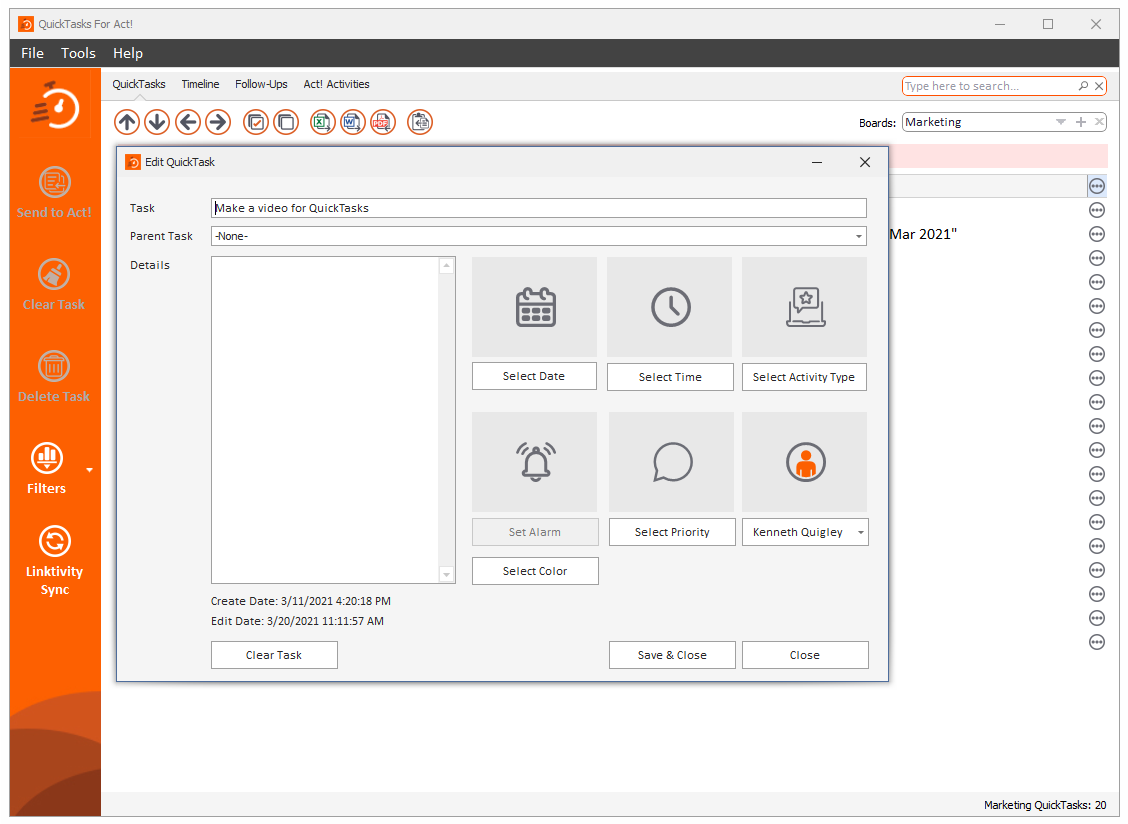The height and width of the screenshot is (824, 1128).
Task: Click the PDF export icon
Action: click(383, 122)
